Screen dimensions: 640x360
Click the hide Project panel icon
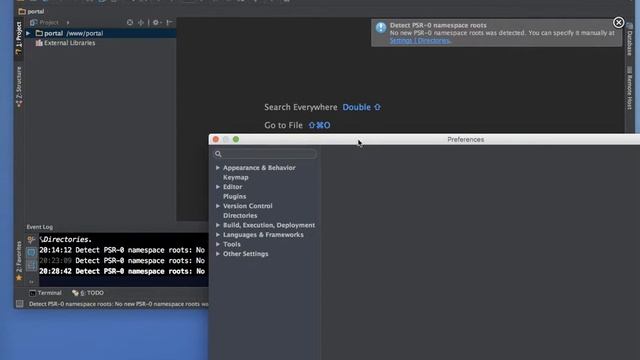(169, 22)
